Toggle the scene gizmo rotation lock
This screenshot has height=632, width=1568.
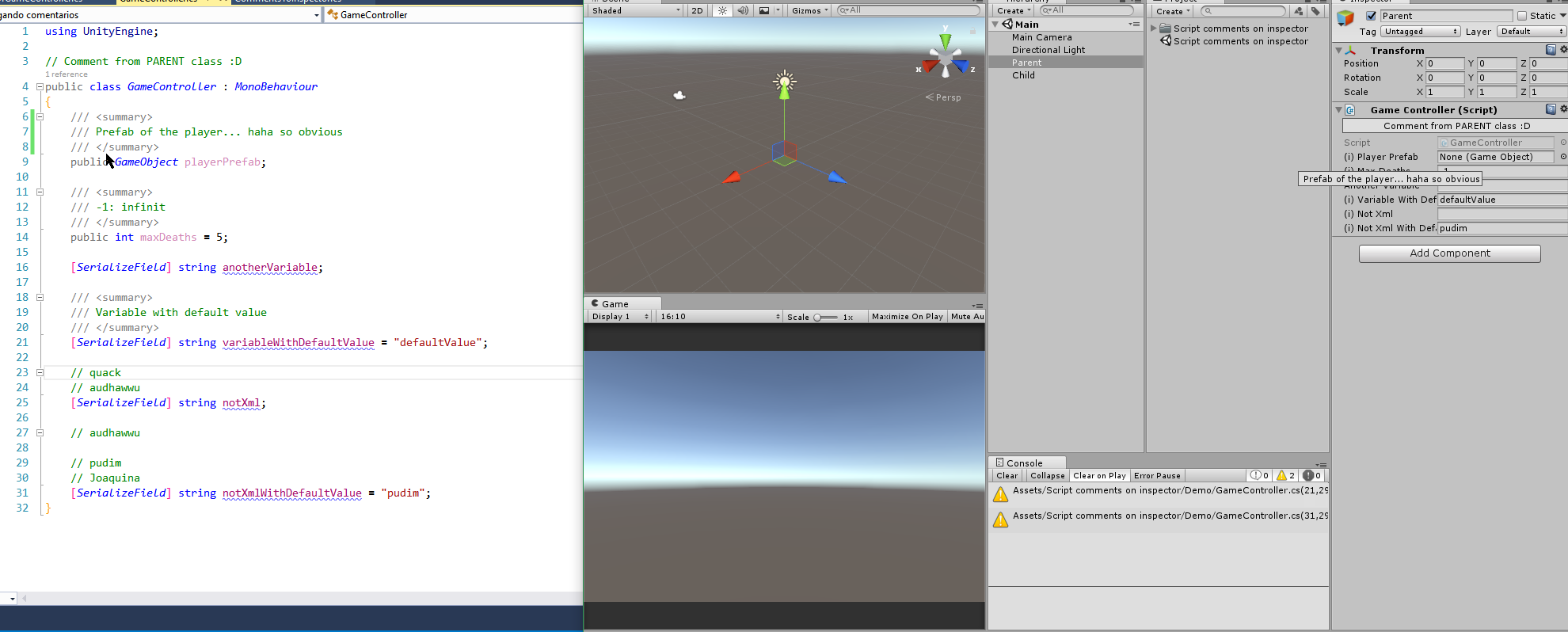click(x=972, y=30)
